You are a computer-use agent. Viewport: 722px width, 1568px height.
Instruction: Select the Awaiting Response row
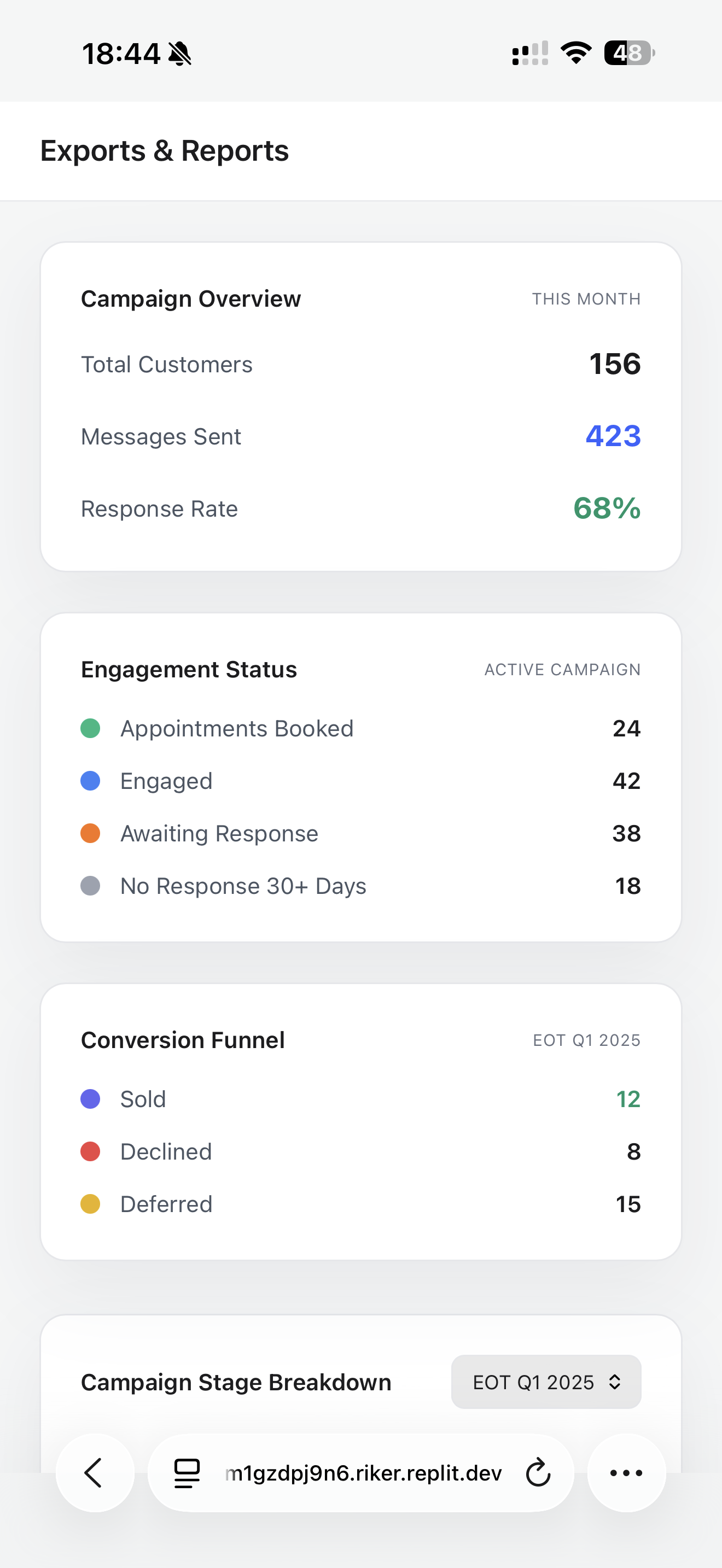point(360,833)
